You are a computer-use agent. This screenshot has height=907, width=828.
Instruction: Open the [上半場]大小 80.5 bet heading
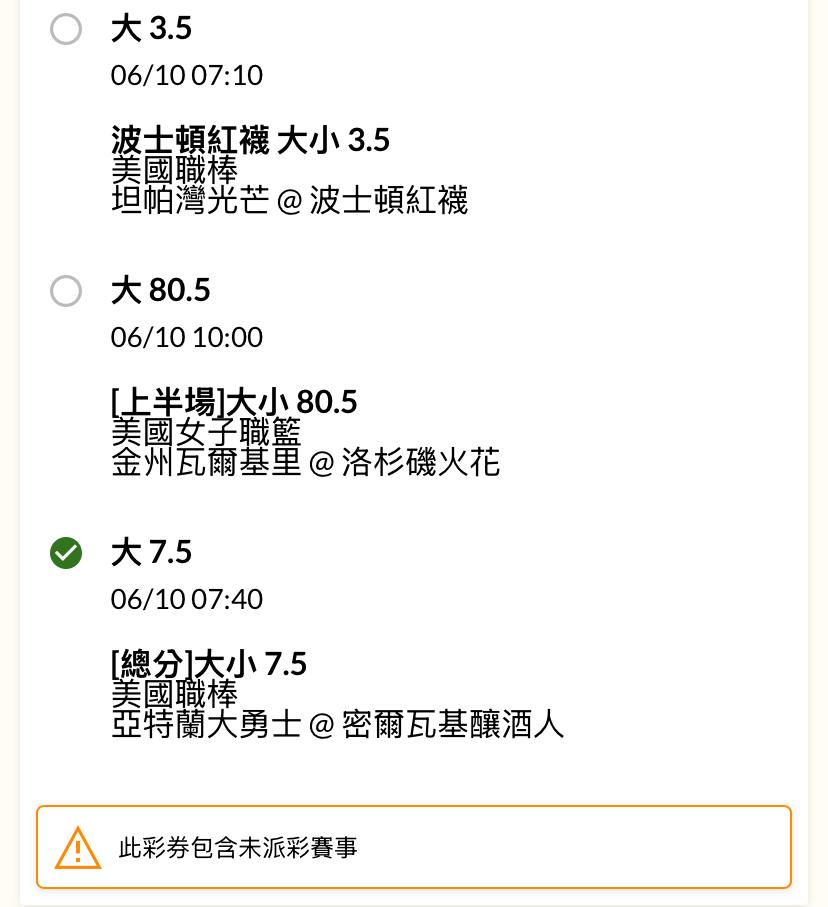(234, 402)
